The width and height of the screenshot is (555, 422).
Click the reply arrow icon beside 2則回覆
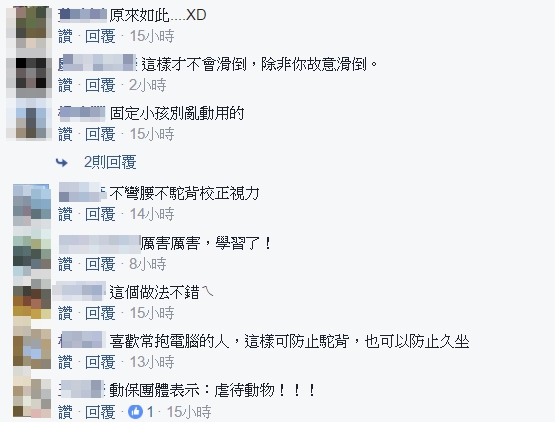62,162
